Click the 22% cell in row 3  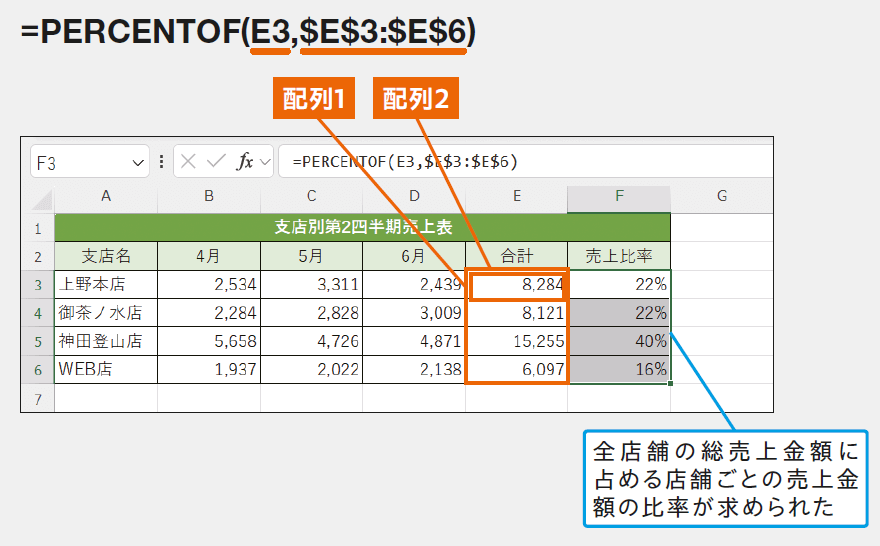619,285
